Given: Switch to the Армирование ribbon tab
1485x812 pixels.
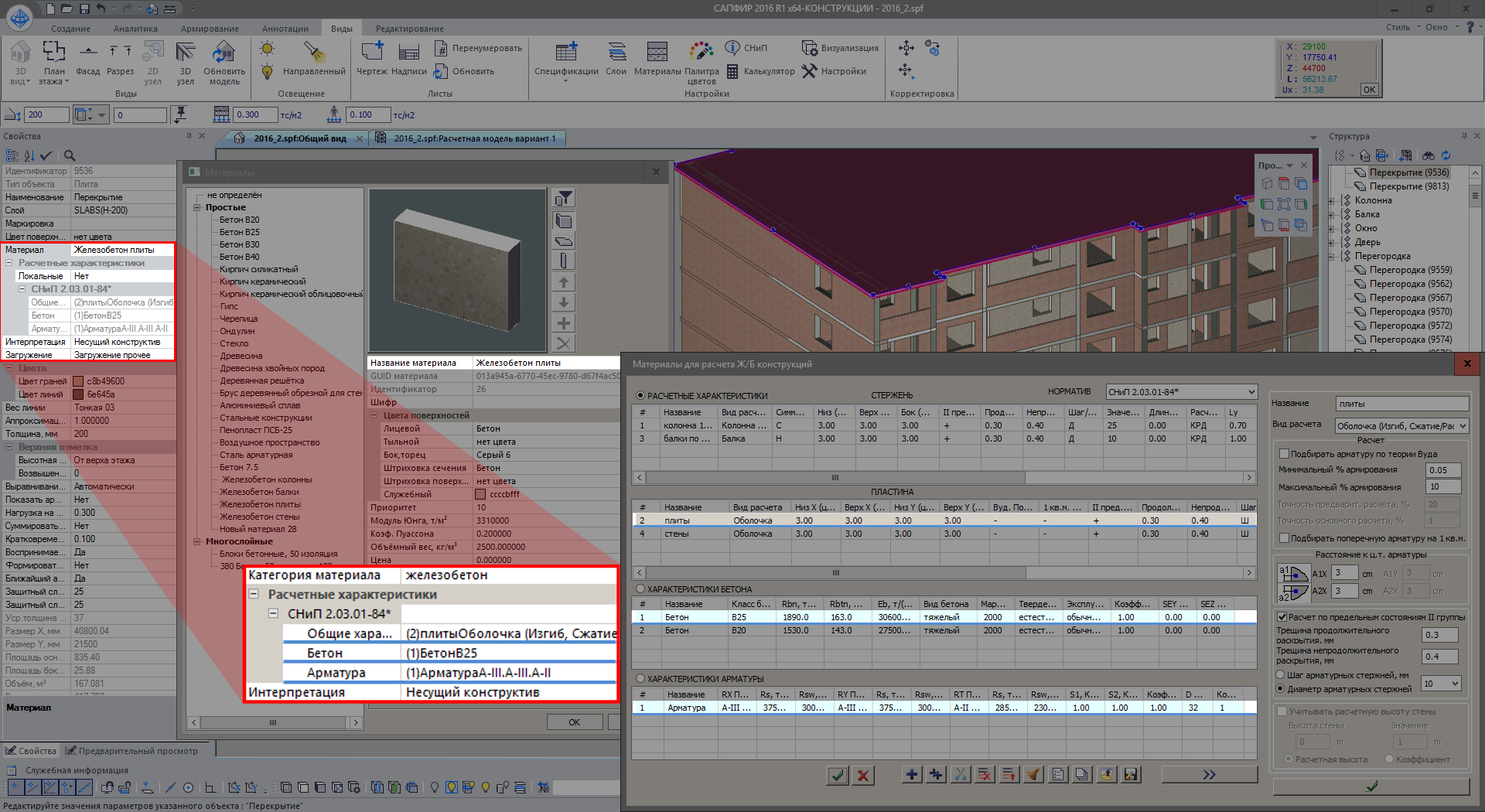Looking at the screenshot, I should [x=210, y=29].
